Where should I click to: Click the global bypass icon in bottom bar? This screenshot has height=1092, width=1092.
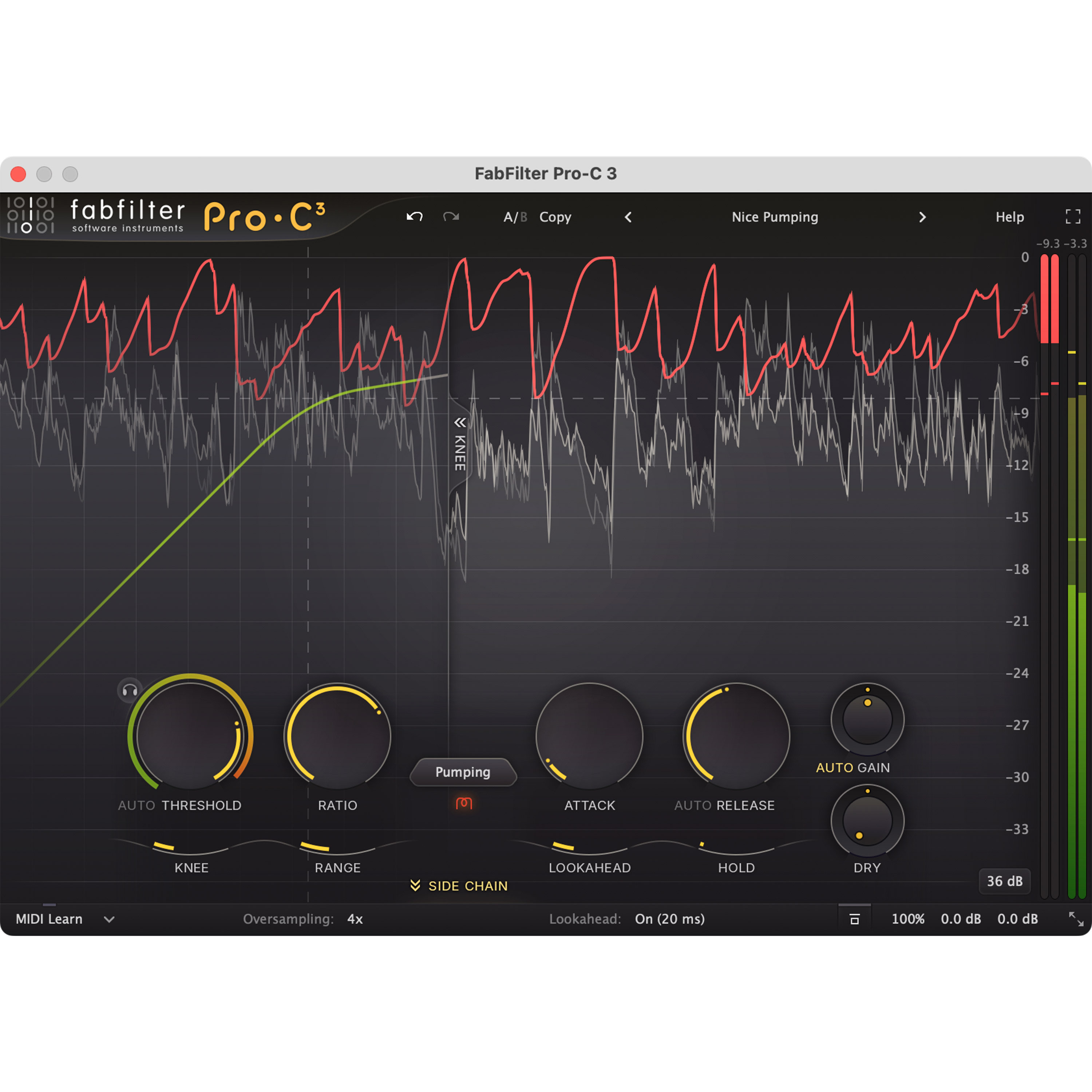click(x=855, y=919)
